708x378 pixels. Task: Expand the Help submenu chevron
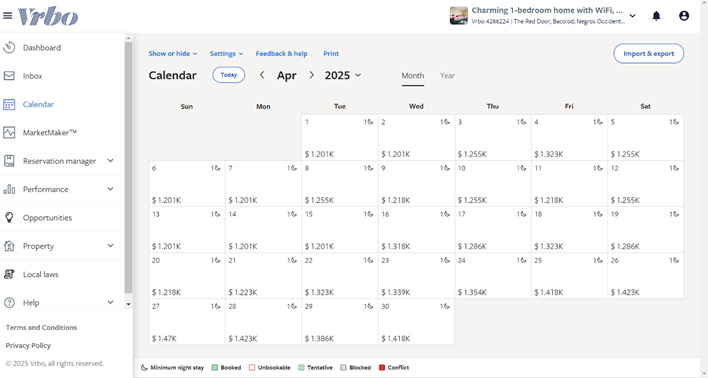[110, 302]
